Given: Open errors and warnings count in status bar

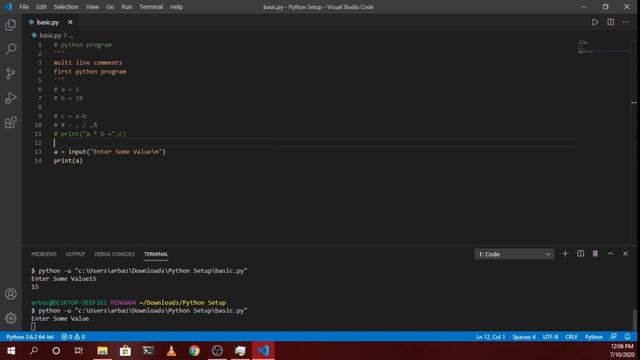Looking at the screenshot, I should point(73,337).
